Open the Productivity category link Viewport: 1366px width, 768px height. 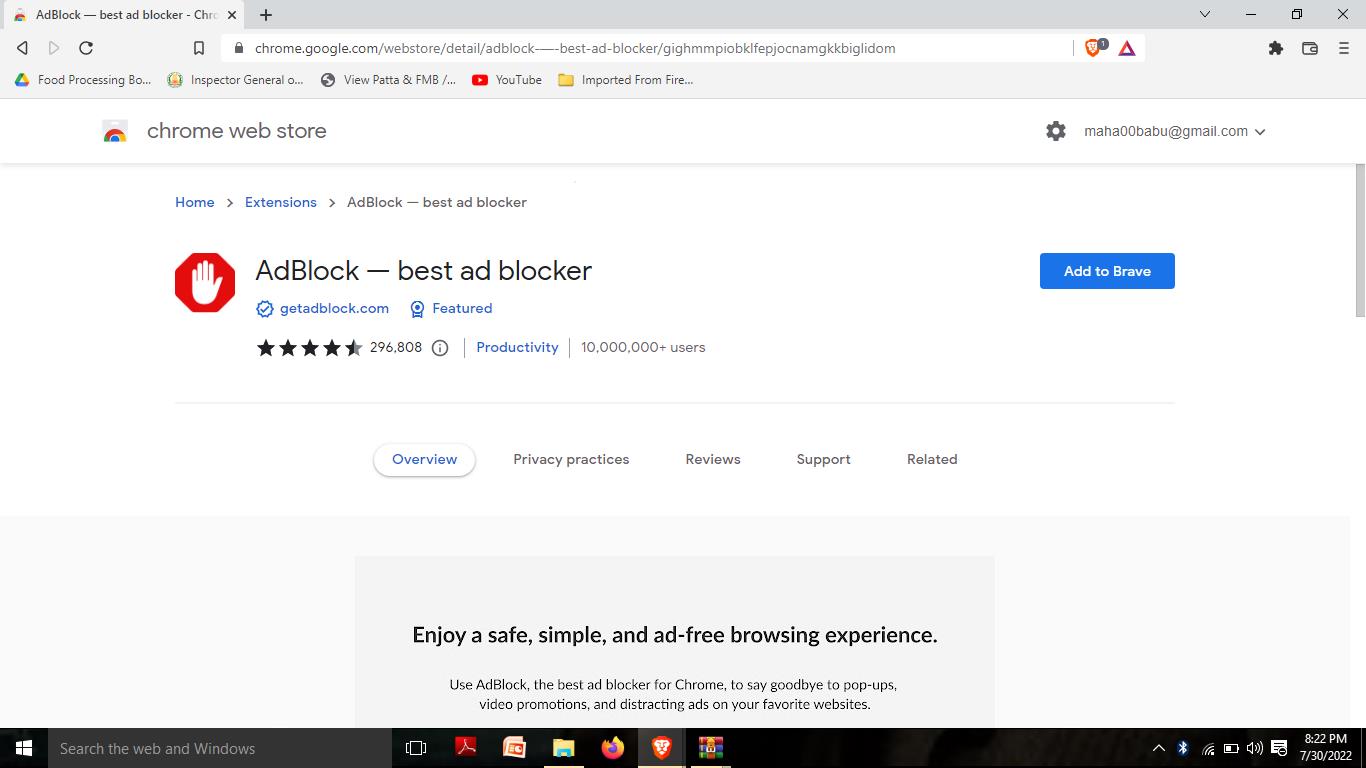[517, 347]
